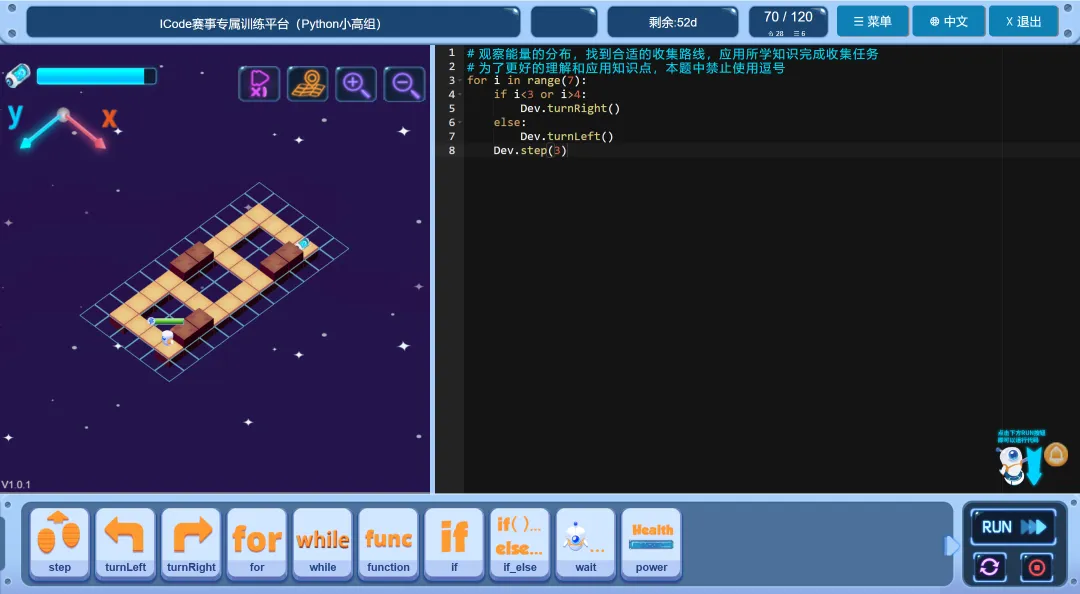The image size is (1080, 594).
Task: Place cursor on Dev.turnRight() line
Action: 570,108
